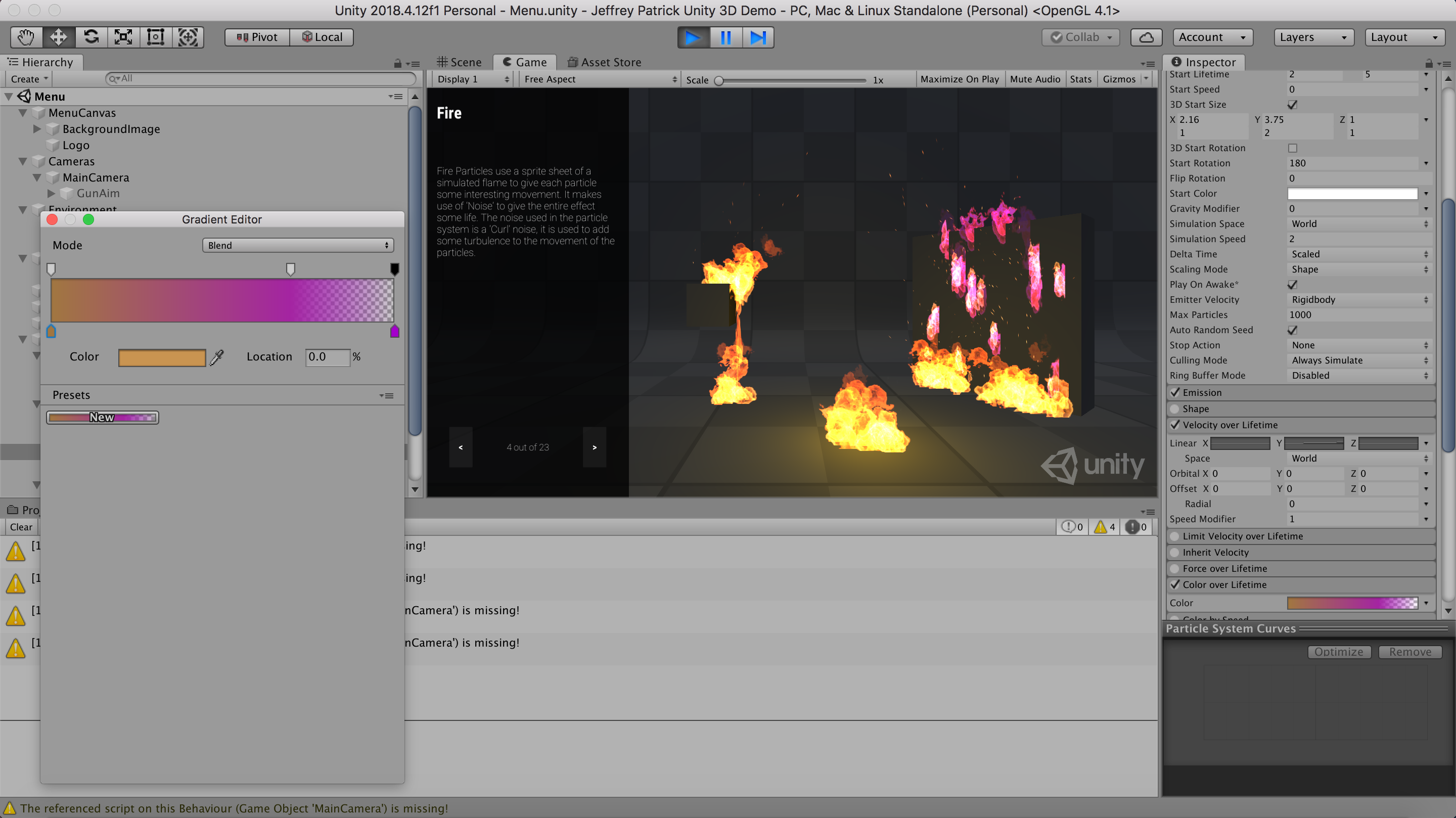The width and height of the screenshot is (1456, 818).
Task: Open the gradient Color swatch
Action: click(162, 357)
